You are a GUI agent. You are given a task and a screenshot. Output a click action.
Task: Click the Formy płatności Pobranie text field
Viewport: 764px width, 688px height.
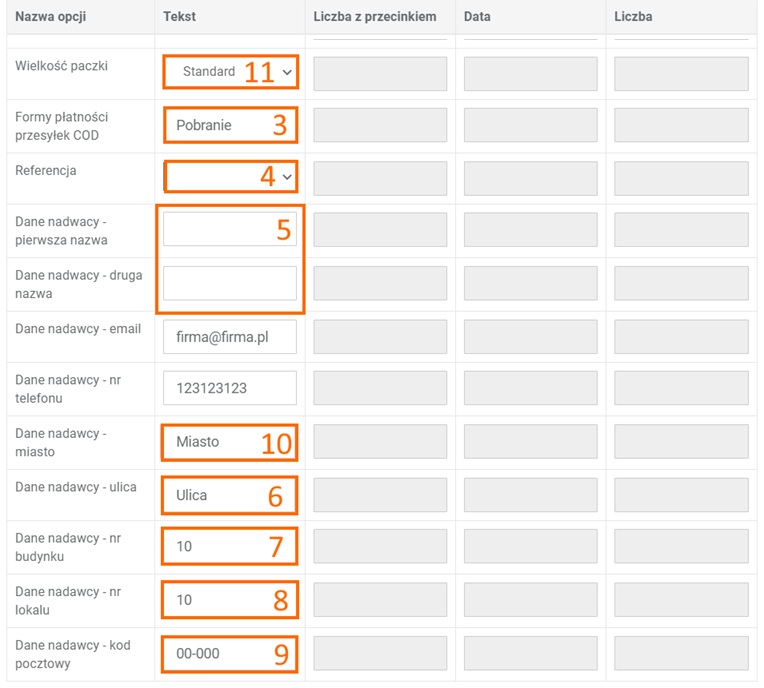[230, 125]
